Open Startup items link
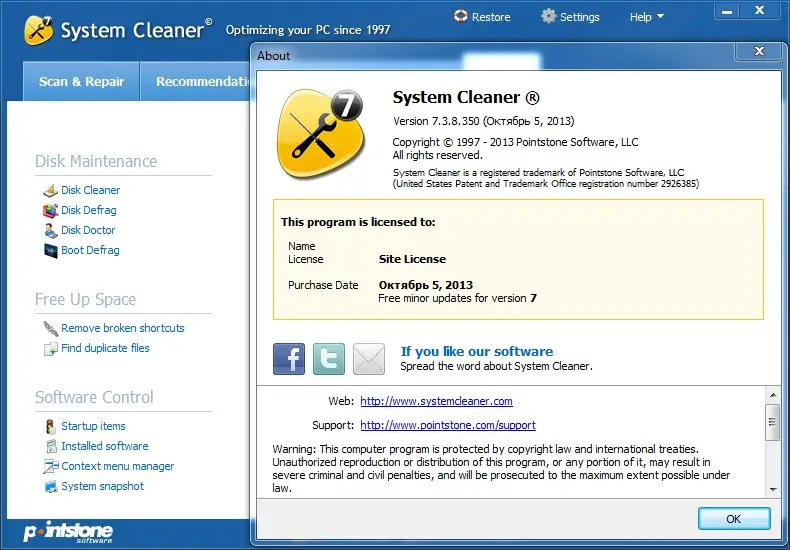The image size is (790, 550). [x=93, y=426]
